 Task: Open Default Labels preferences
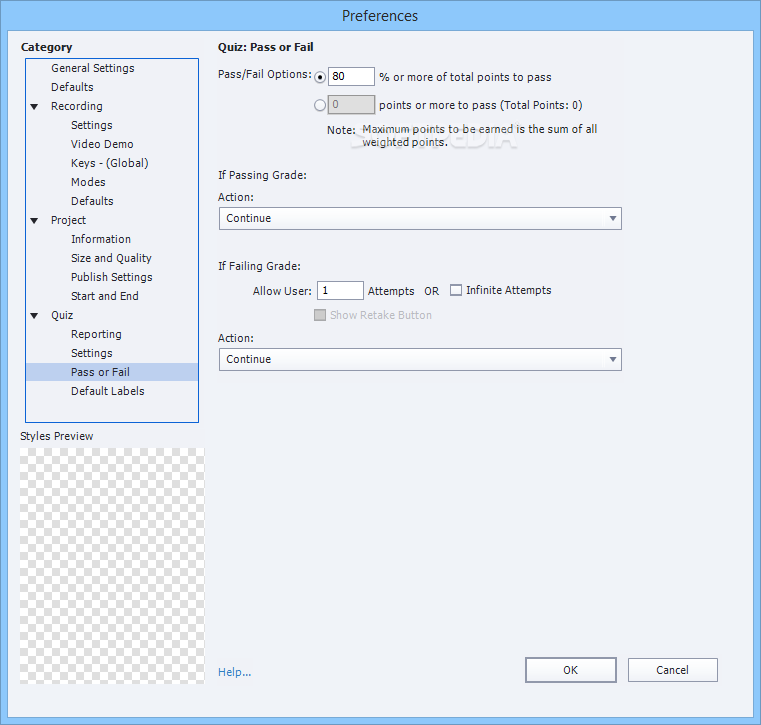click(x=108, y=391)
